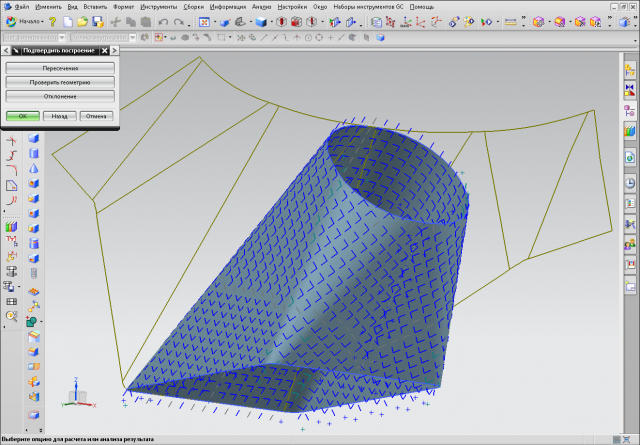Click the Open folder icon

83,21
